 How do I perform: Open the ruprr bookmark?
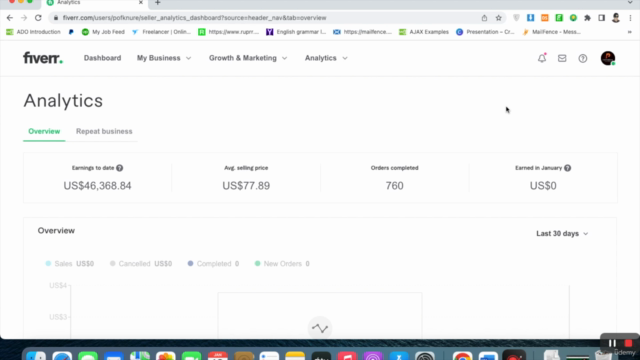click(229, 32)
